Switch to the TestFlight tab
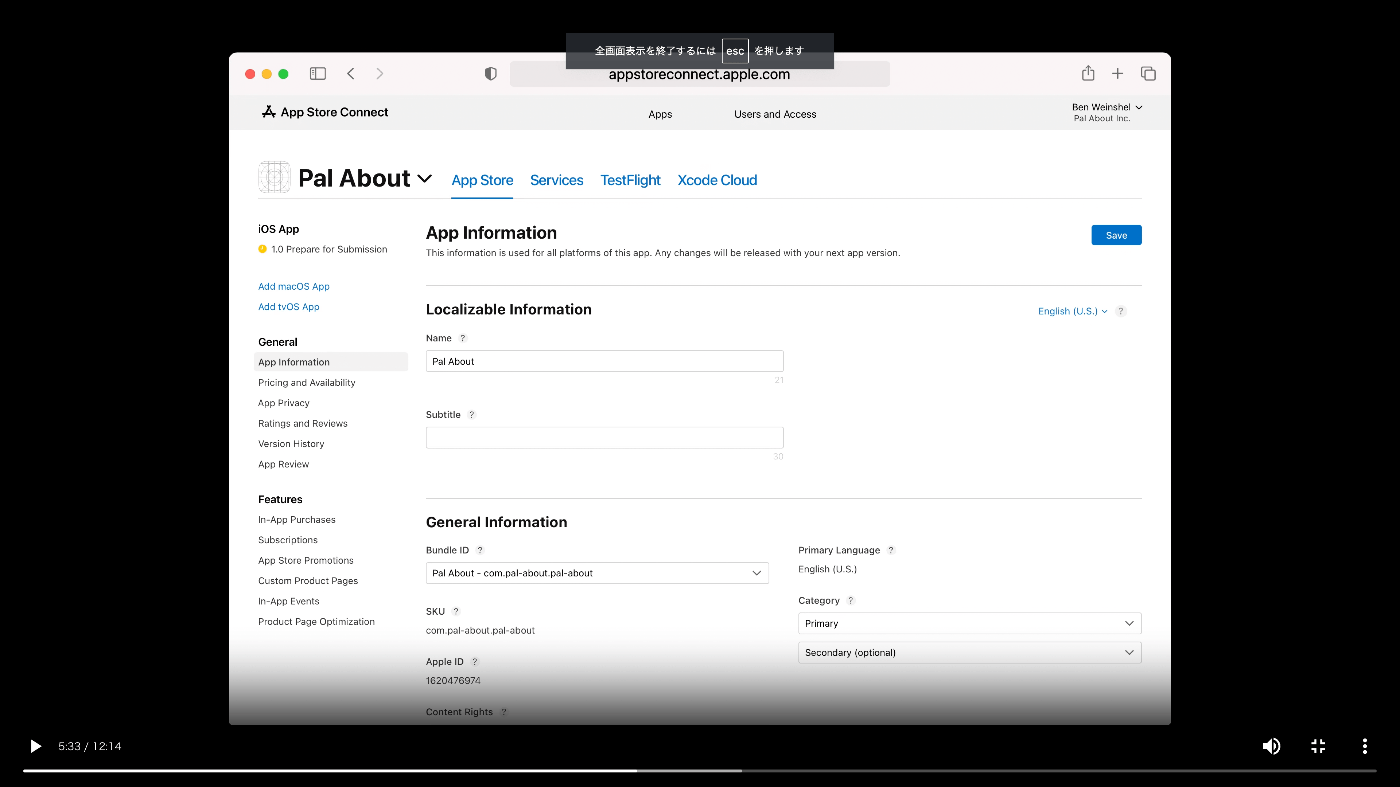The height and width of the screenshot is (787, 1400). [x=630, y=180]
